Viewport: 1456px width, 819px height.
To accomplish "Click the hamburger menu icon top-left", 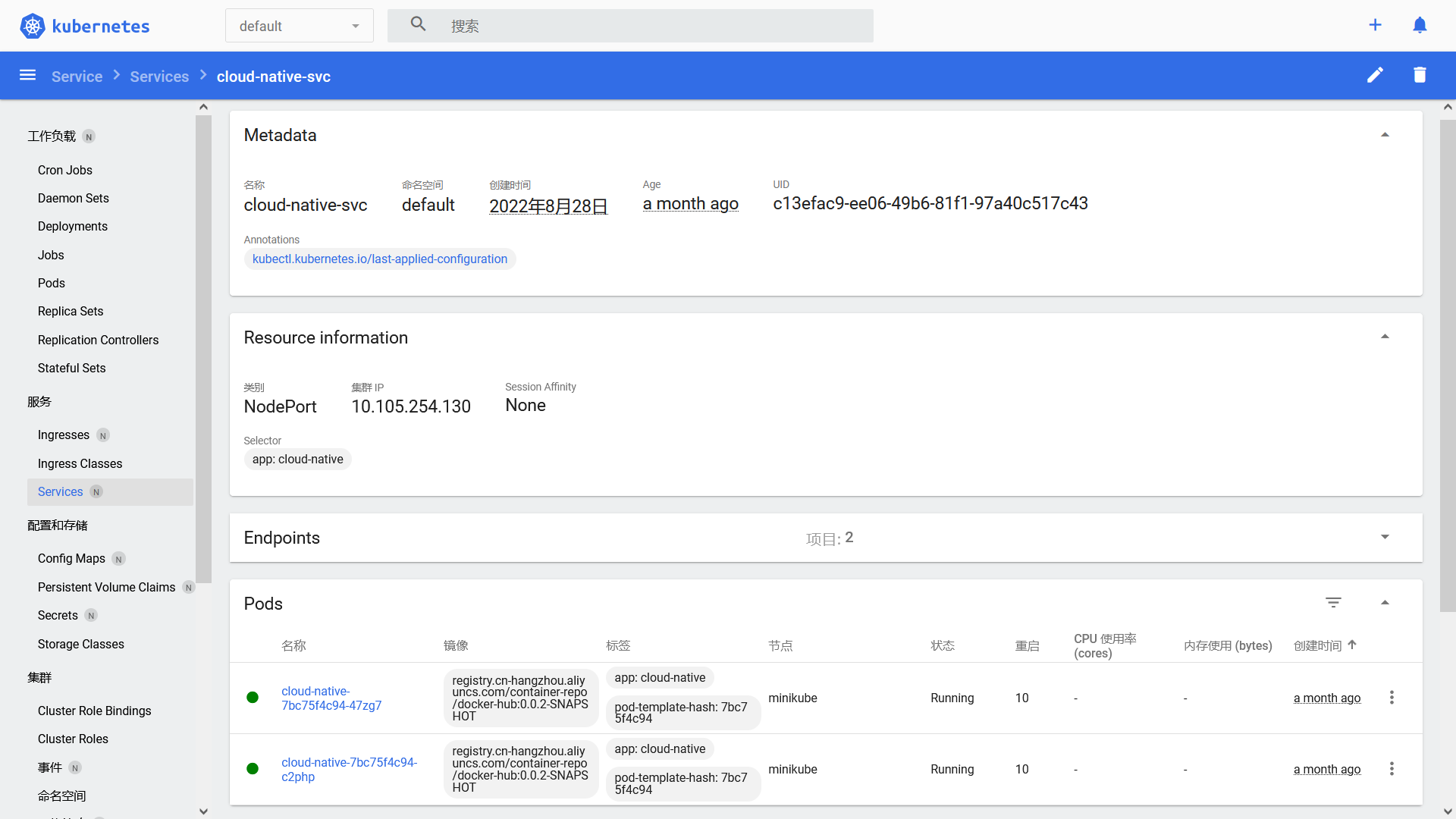I will [27, 75].
